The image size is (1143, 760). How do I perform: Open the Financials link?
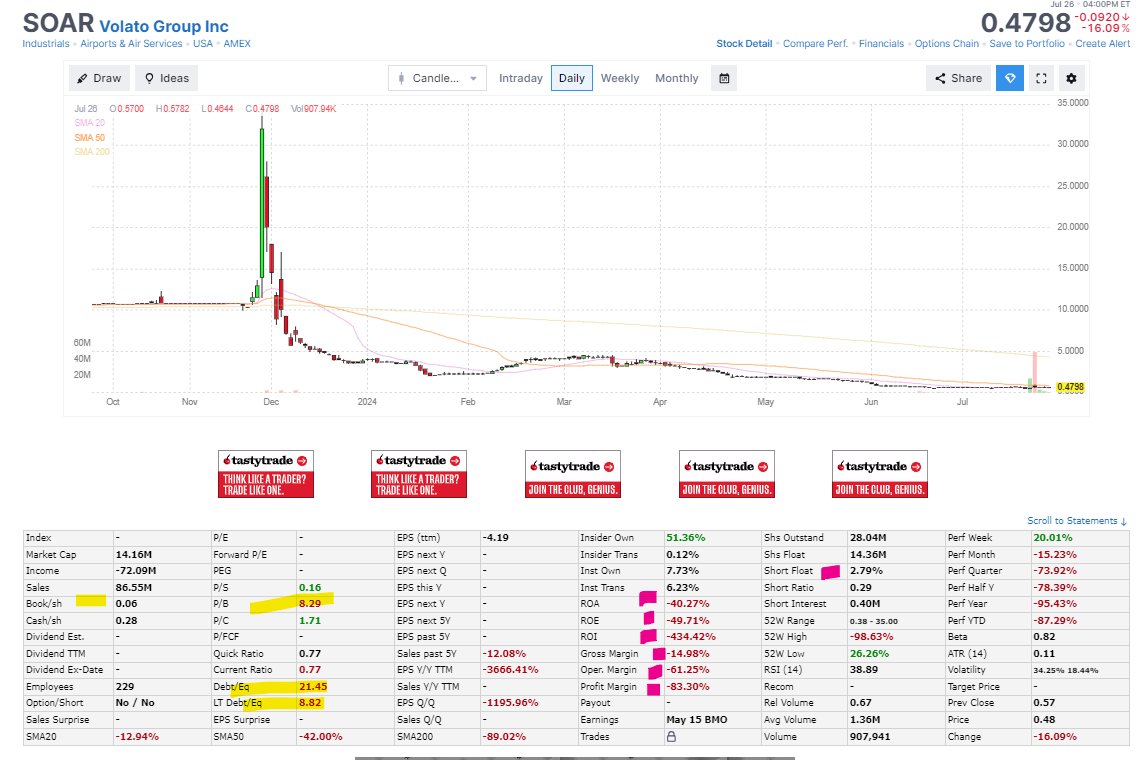click(x=881, y=44)
